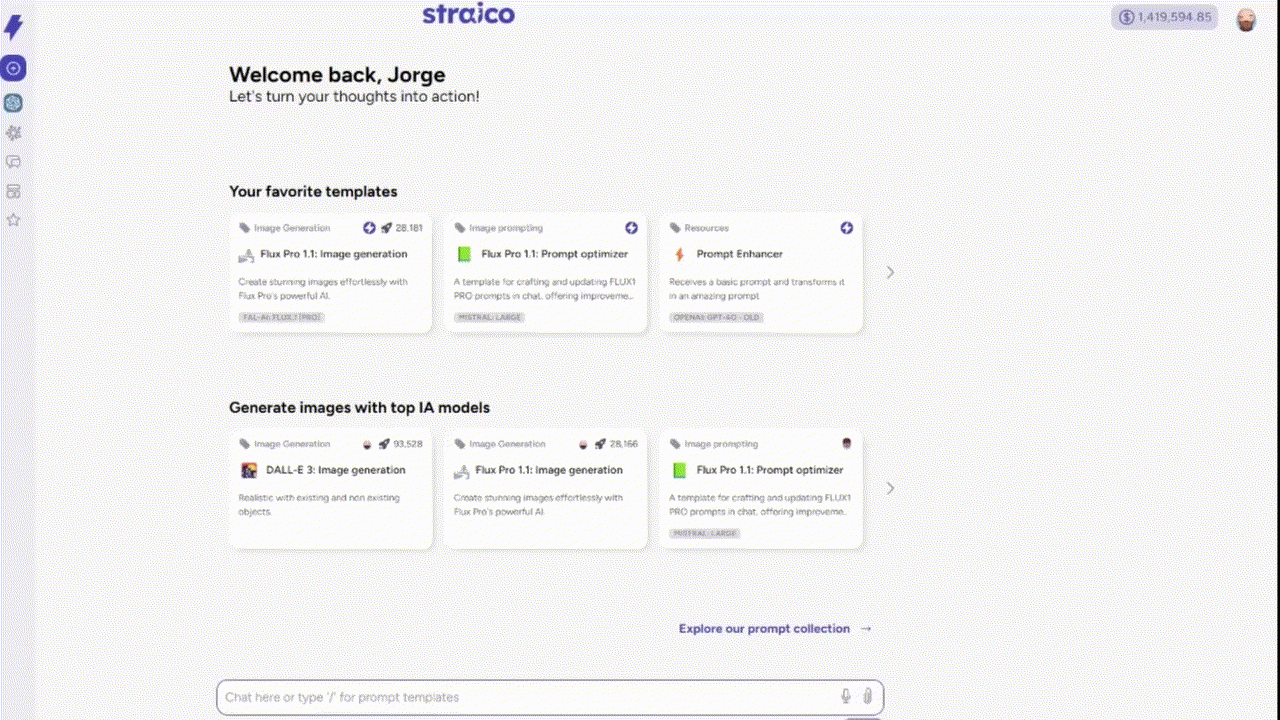Click the rocket icon beside 93,528
The width and height of the screenshot is (1280, 720).
[384, 444]
